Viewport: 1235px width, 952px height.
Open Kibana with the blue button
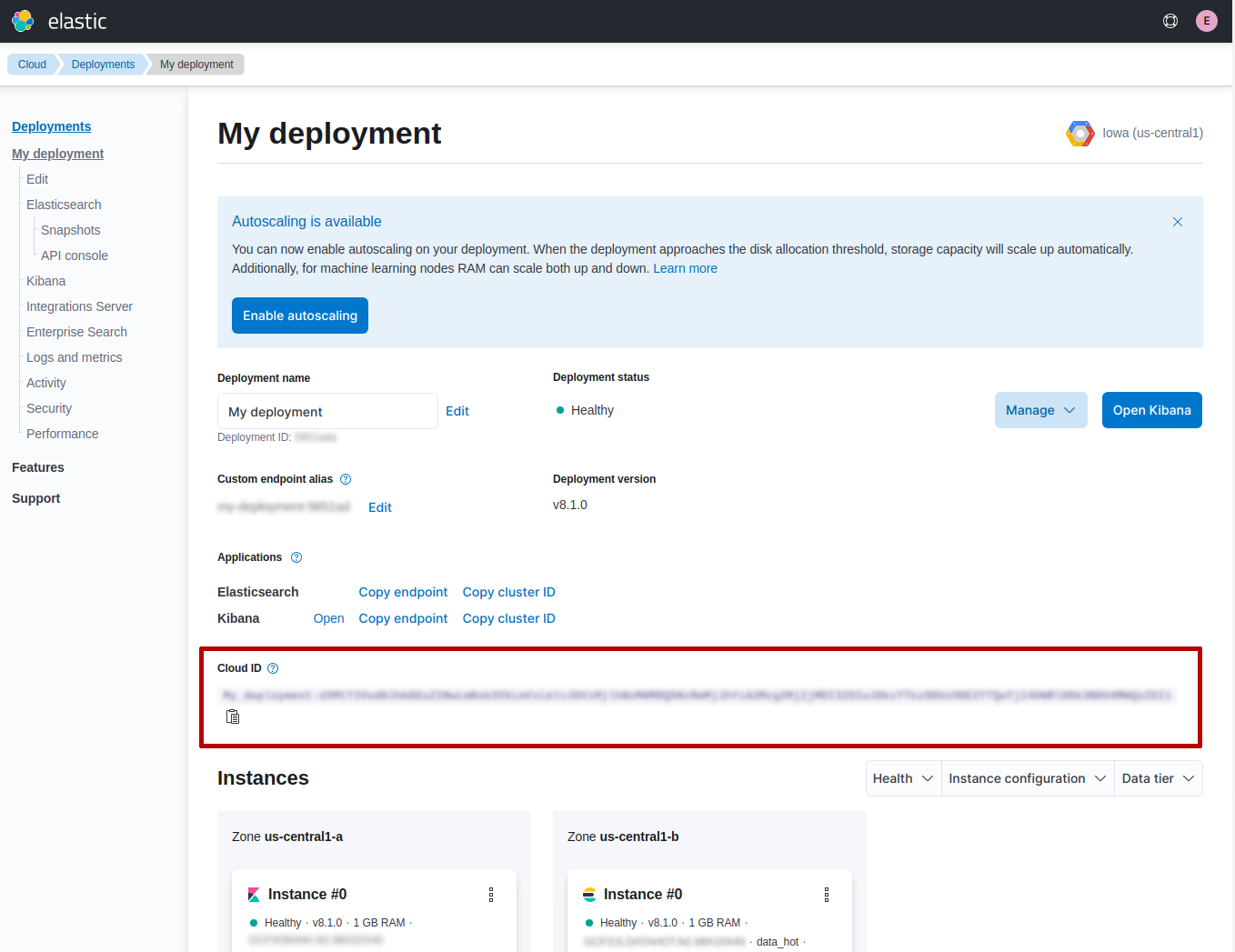[1151, 410]
